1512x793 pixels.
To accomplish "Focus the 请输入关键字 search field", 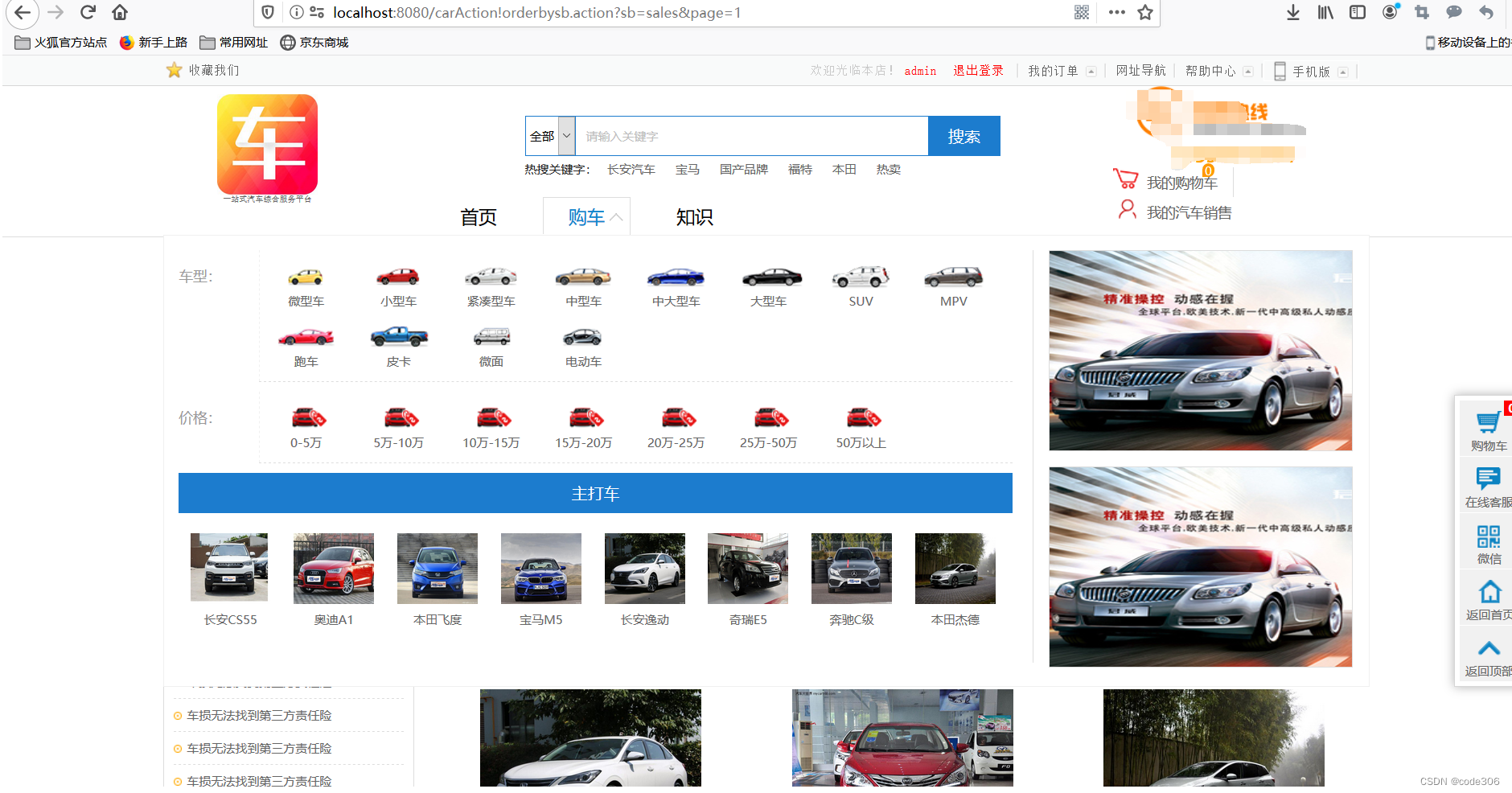I will 752,136.
